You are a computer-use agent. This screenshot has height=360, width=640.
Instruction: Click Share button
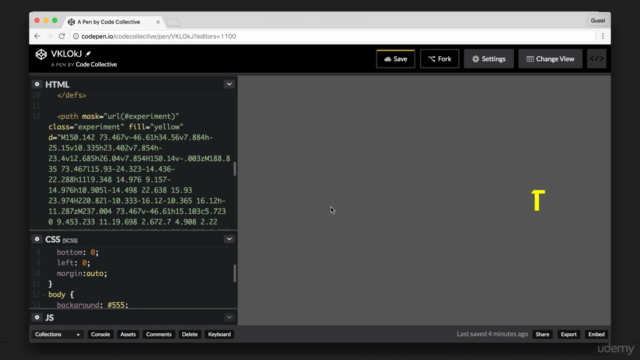point(542,334)
